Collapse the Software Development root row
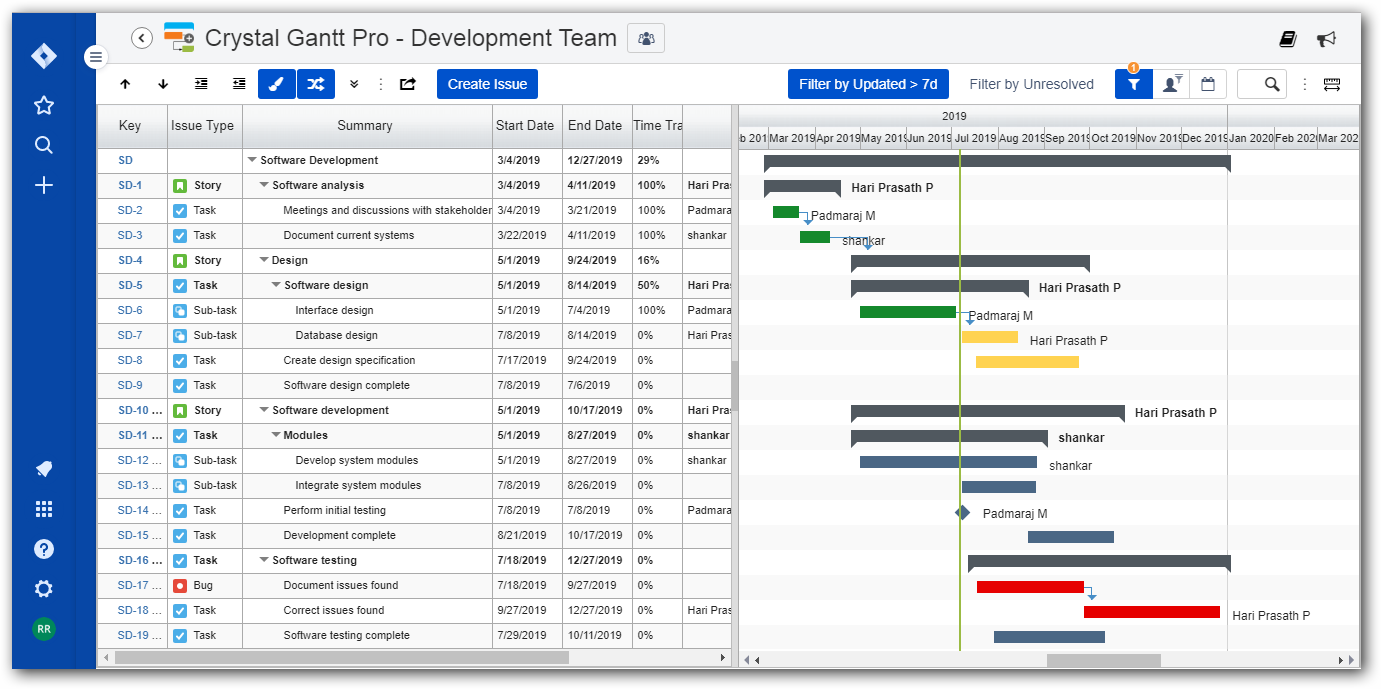This screenshot has width=1381, height=689. pyautogui.click(x=251, y=160)
